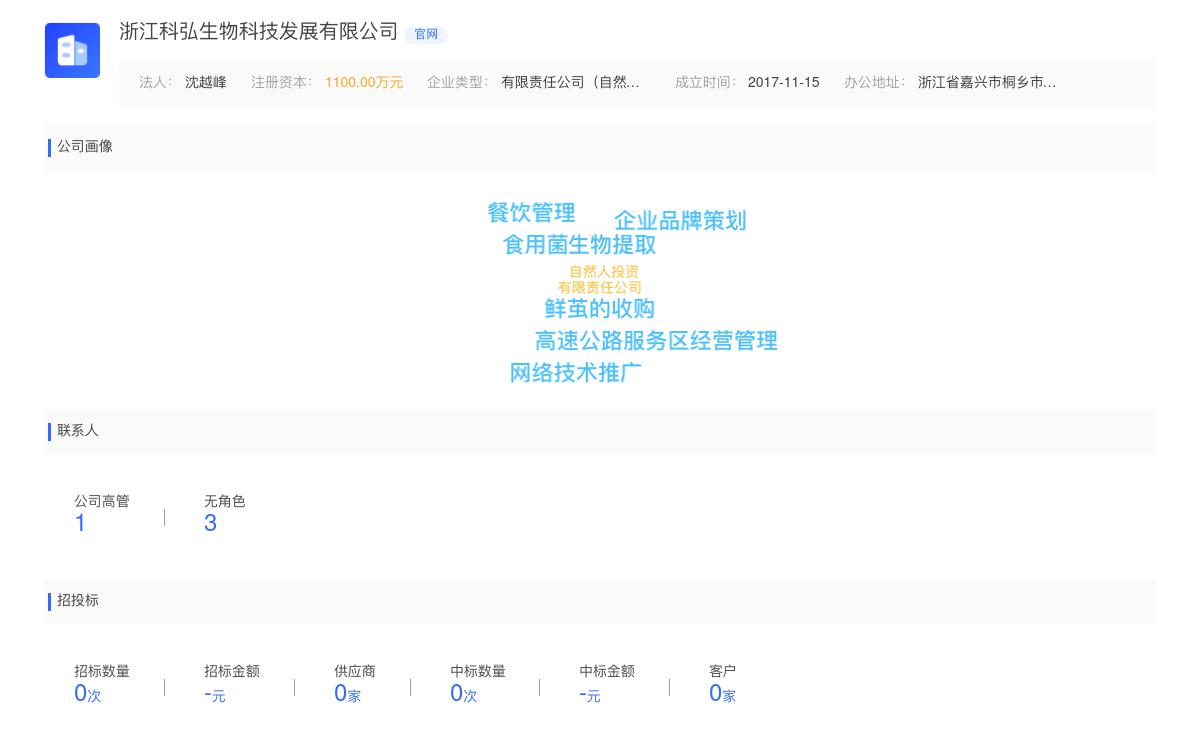This screenshot has width=1200, height=752.
Task: Click 供应商 value 0家
Action: click(x=347, y=694)
